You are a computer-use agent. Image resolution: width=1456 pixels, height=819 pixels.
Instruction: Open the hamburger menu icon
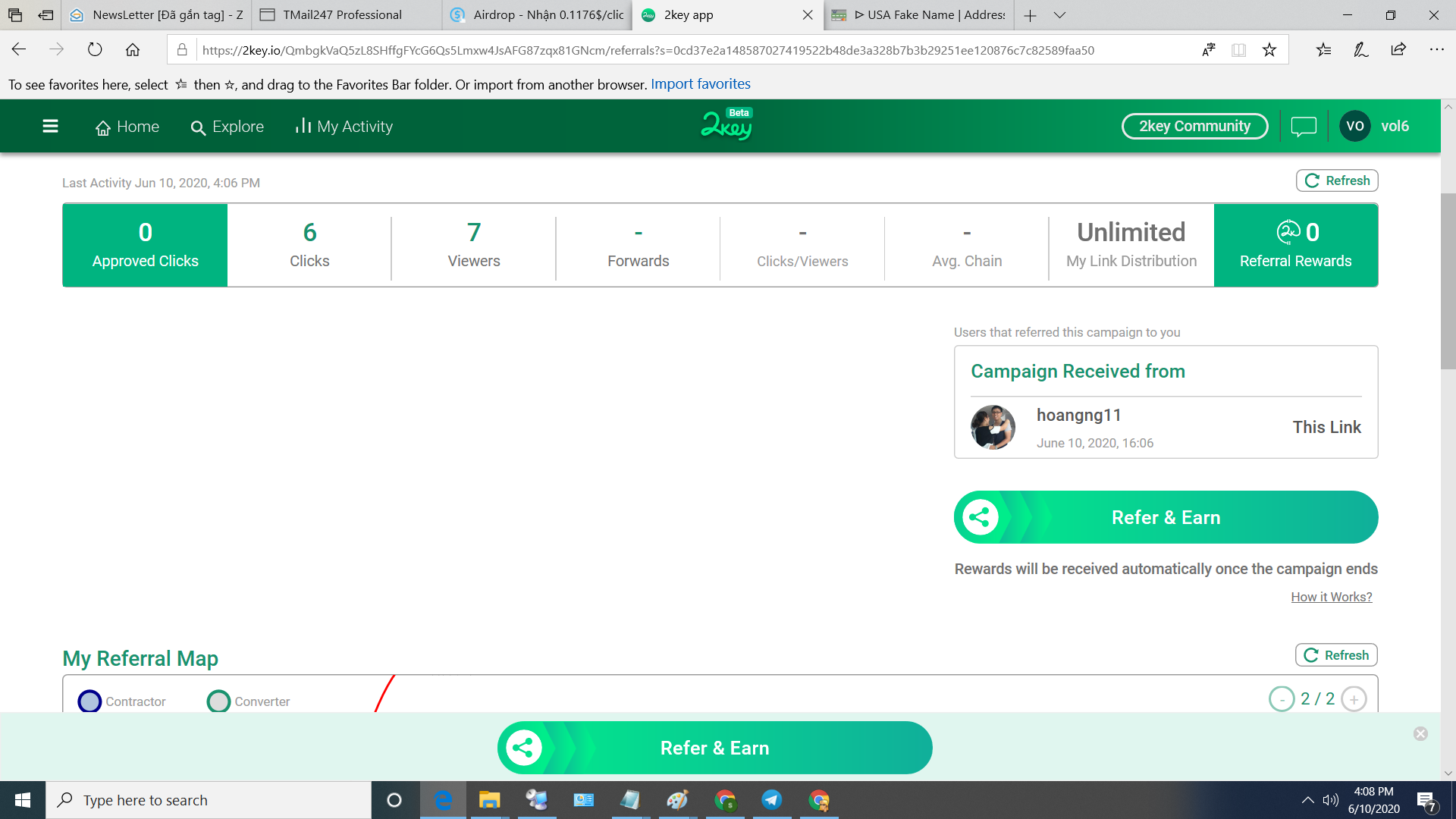pyautogui.click(x=50, y=126)
